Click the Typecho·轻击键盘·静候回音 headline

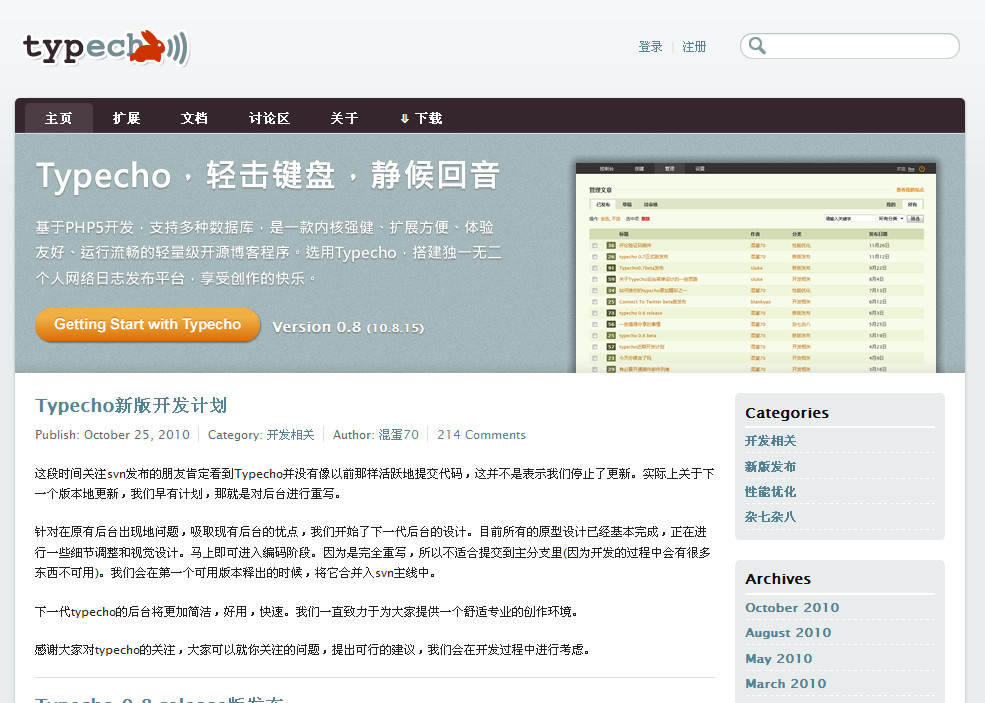pos(268,175)
